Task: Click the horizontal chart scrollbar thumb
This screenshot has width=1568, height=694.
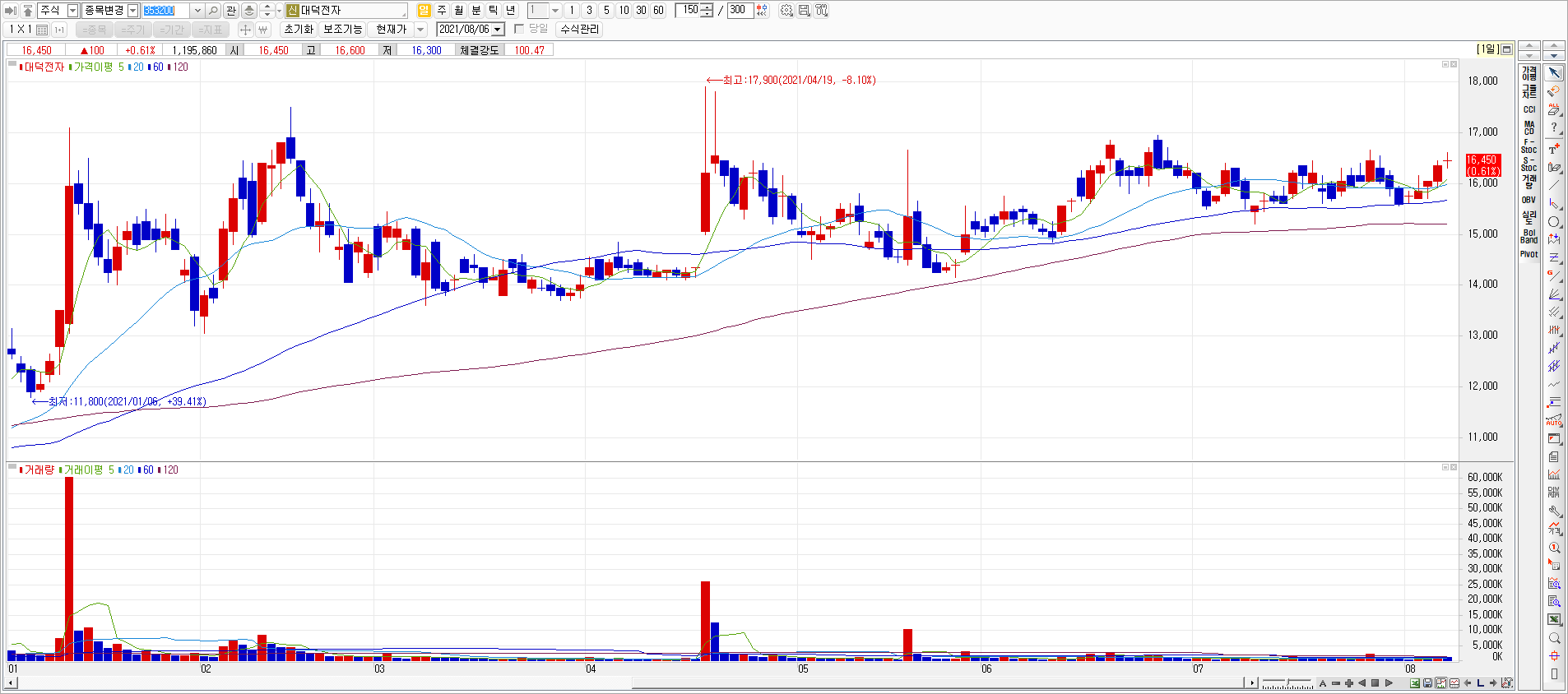Action: pyautogui.click(x=937, y=682)
